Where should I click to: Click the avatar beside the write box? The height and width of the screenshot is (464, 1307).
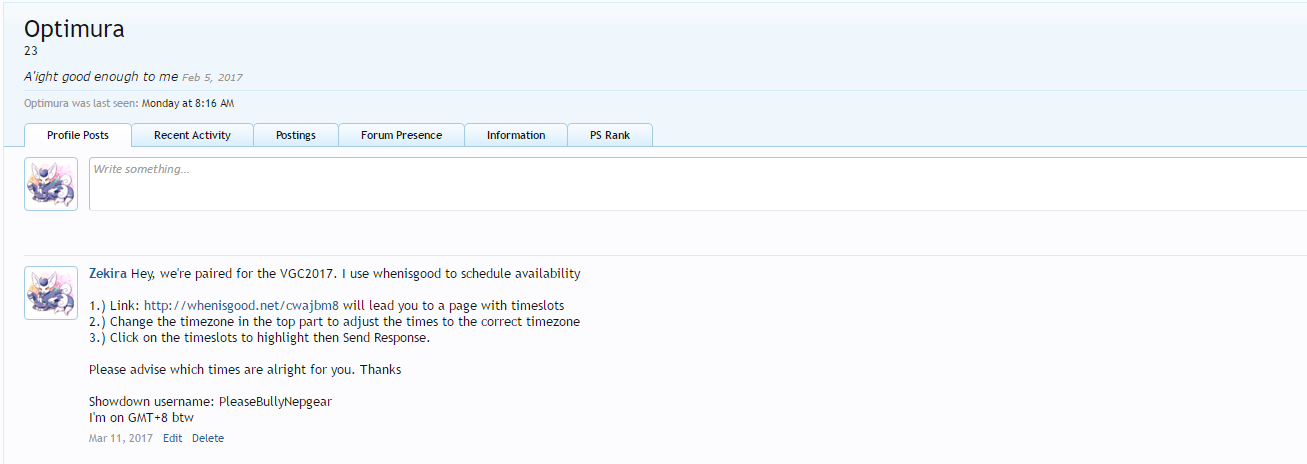click(51, 184)
